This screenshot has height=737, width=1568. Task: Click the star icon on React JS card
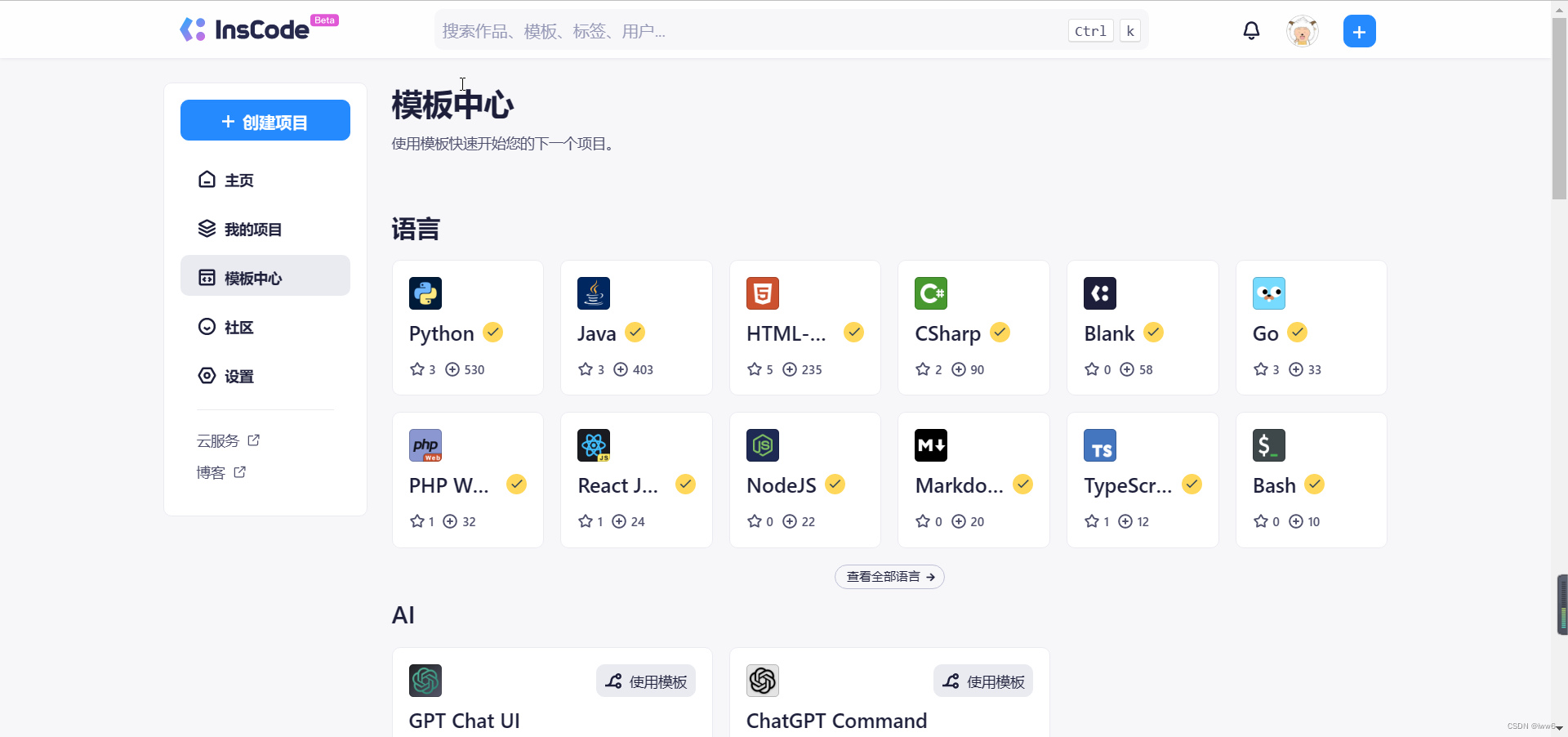point(586,521)
